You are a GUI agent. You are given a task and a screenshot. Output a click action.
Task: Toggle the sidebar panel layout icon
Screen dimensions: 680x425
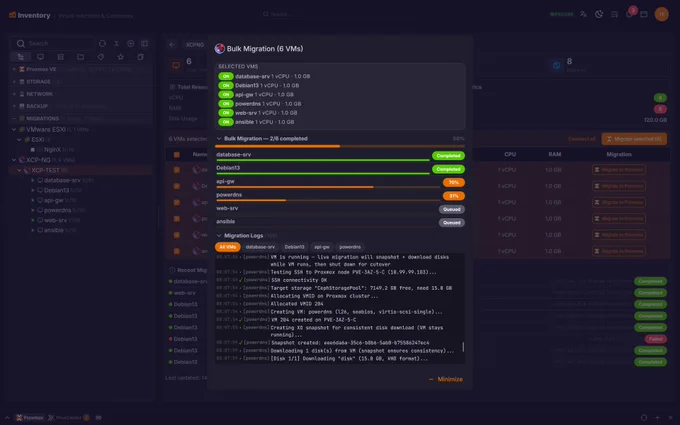(145, 43)
